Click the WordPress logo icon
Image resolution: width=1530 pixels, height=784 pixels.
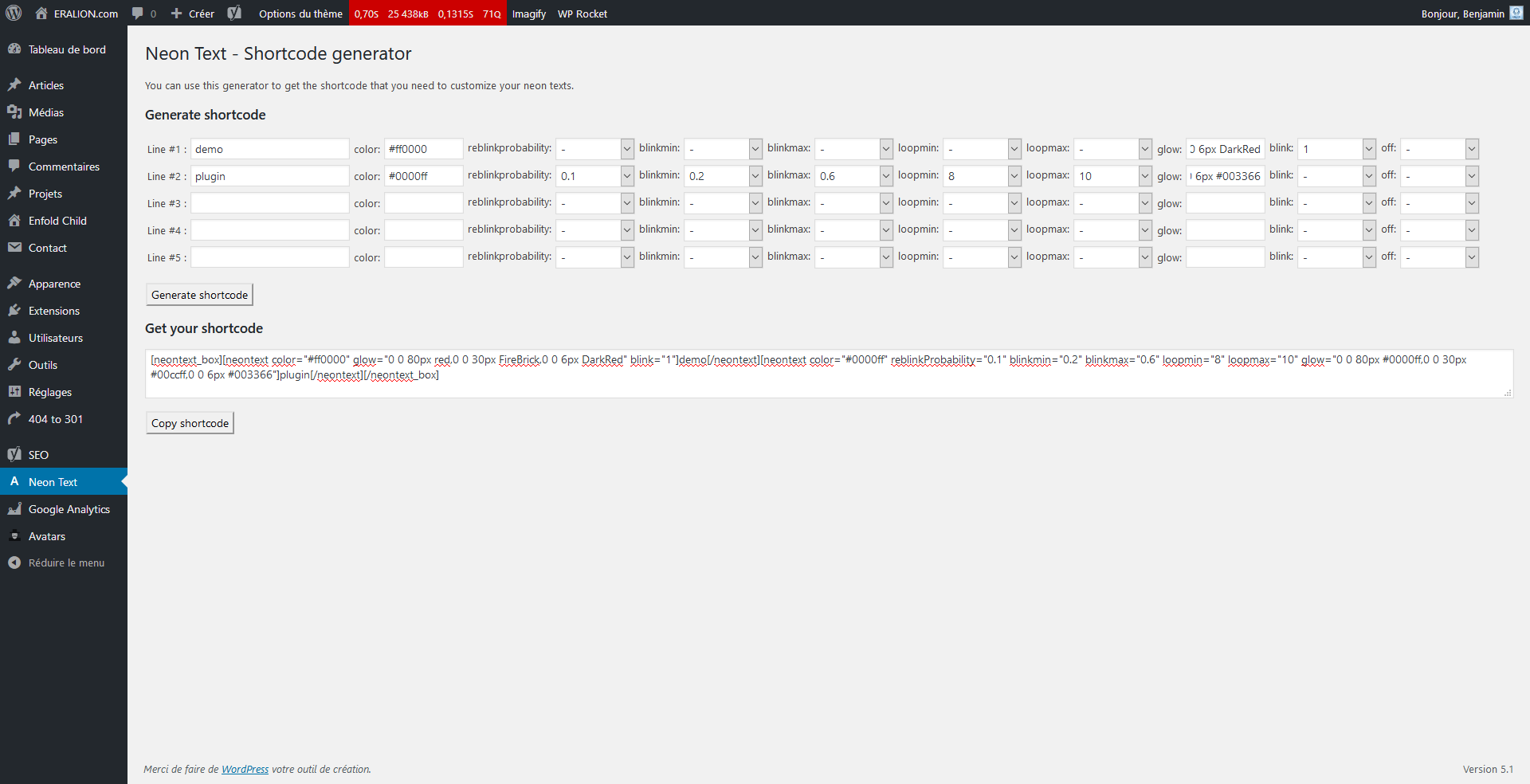14,14
